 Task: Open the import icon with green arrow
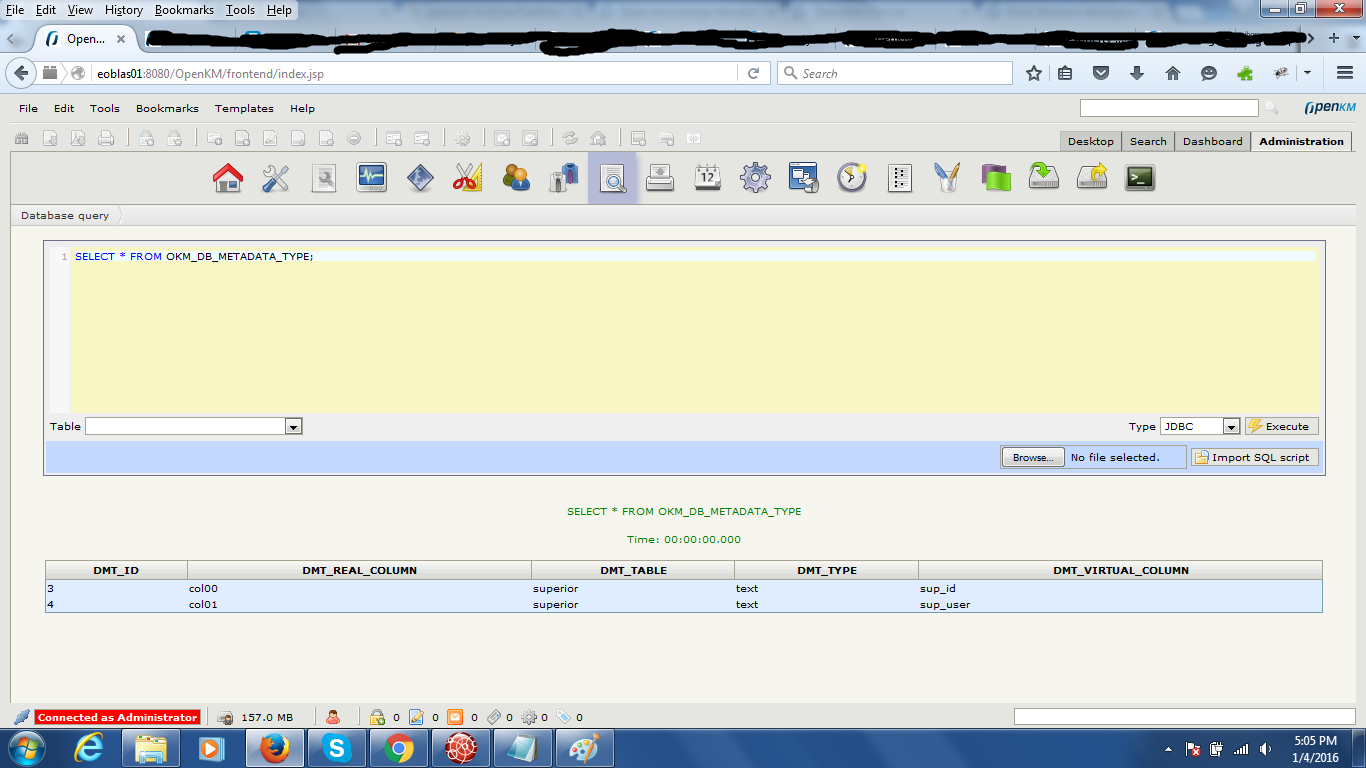point(1044,178)
